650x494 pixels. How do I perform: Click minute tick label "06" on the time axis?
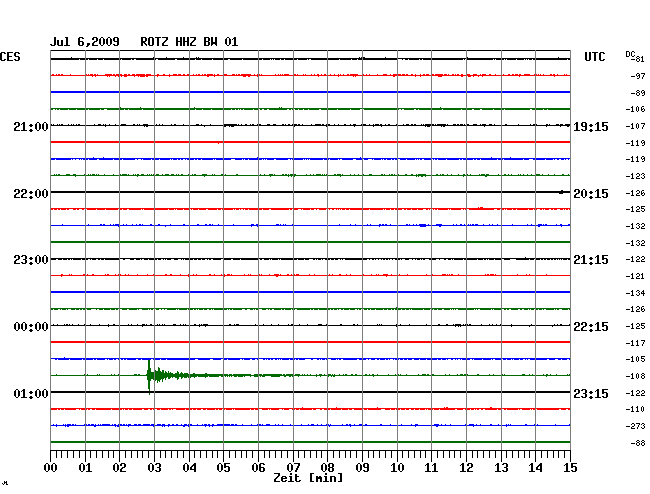pyautogui.click(x=258, y=468)
